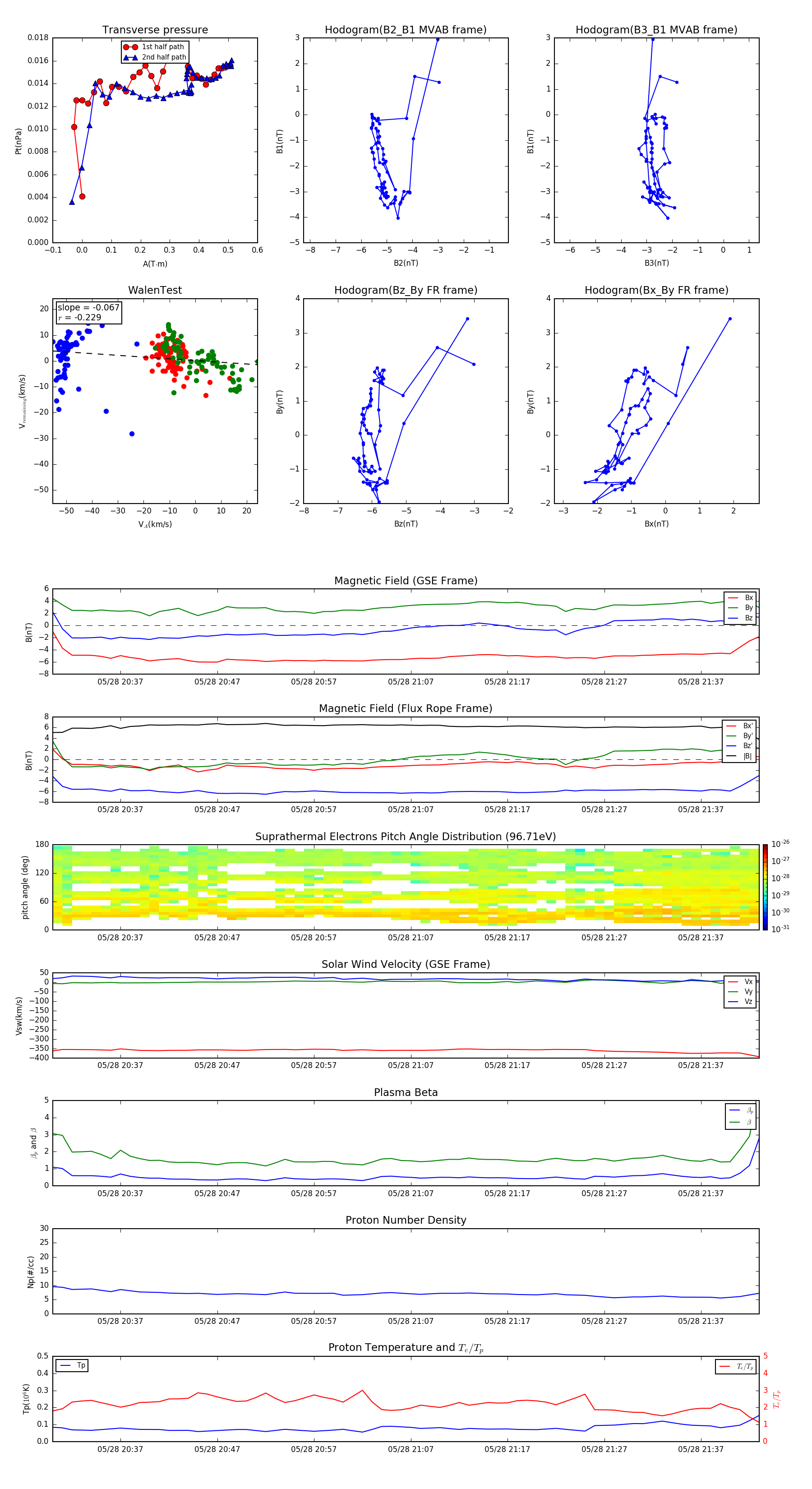
Task: Click the 'Proton Temperature and Te/Tp' title
Action: click(x=406, y=1348)
